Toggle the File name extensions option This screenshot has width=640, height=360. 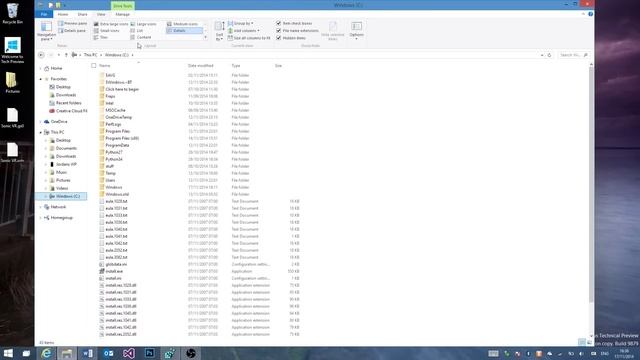coord(297,31)
